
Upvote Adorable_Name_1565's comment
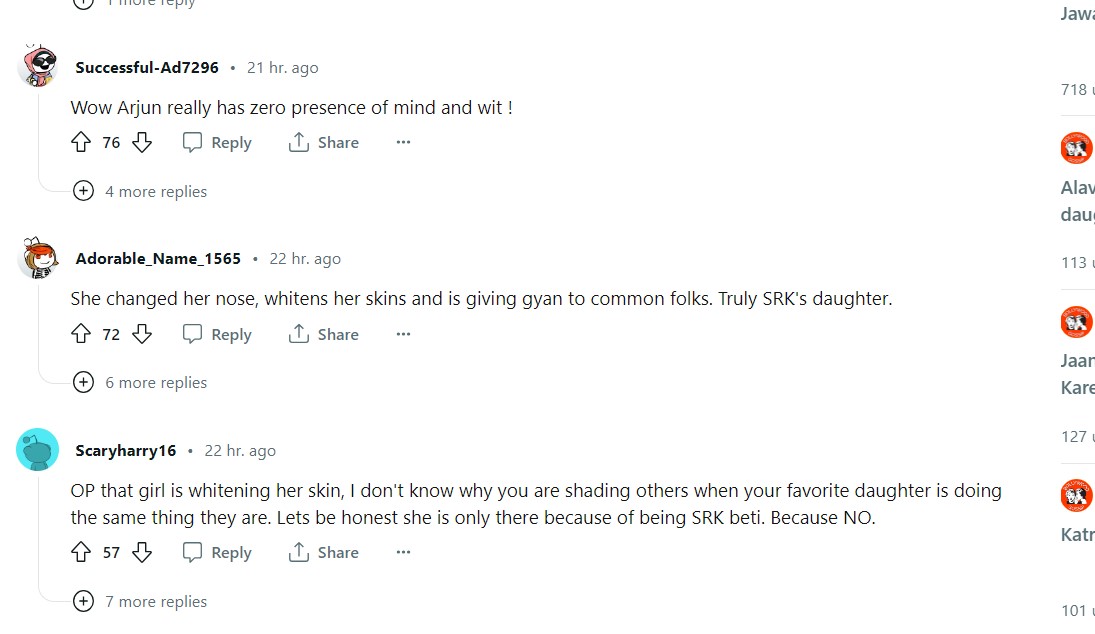81,334
